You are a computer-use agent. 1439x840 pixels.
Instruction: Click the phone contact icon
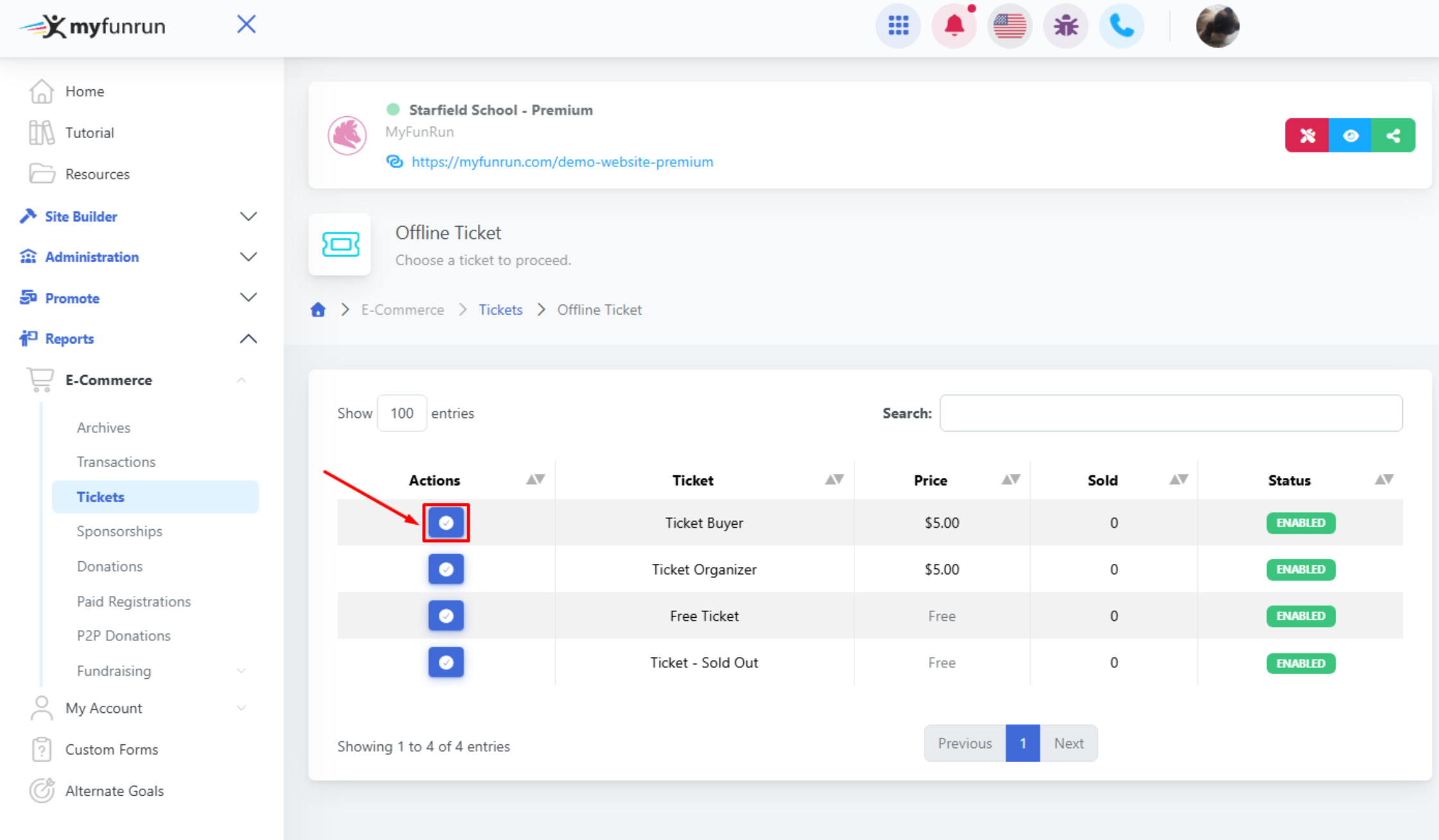coord(1121,26)
